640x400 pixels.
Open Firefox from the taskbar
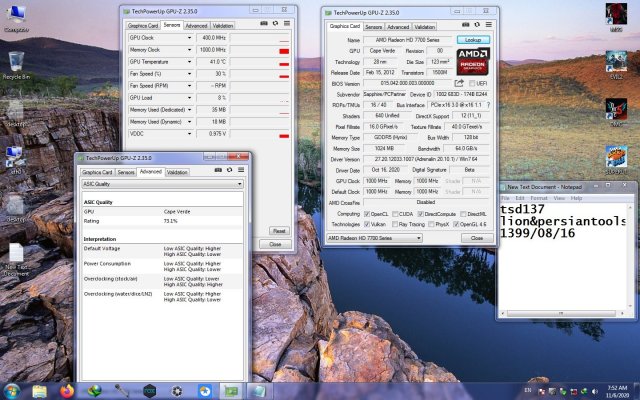click(67, 390)
